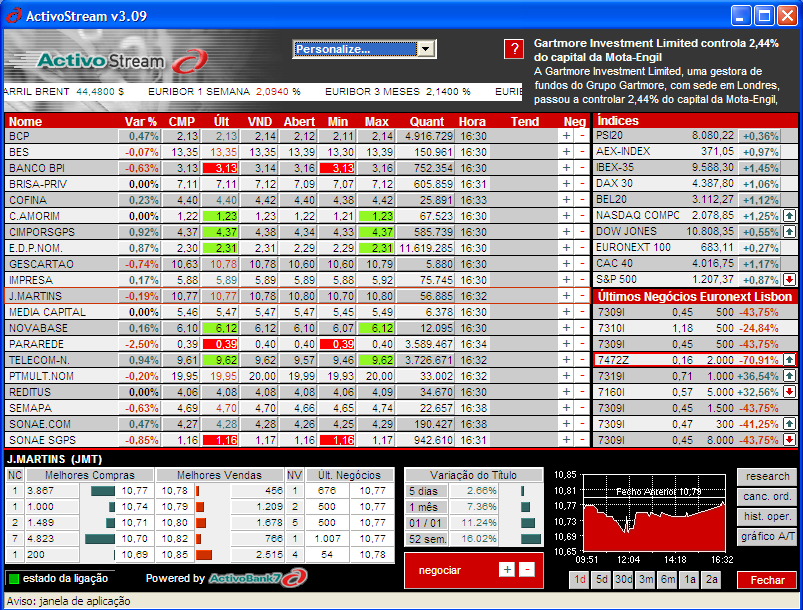This screenshot has height=610, width=803.
Task: Click the minus icon in negociar panel
Action: [x=527, y=569]
